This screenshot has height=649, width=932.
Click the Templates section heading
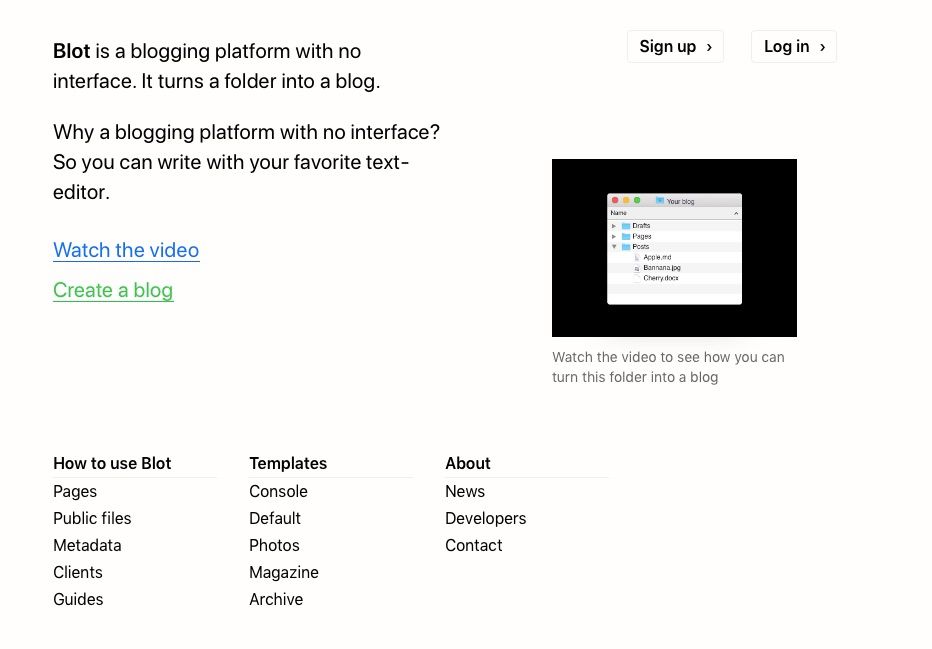tap(288, 463)
